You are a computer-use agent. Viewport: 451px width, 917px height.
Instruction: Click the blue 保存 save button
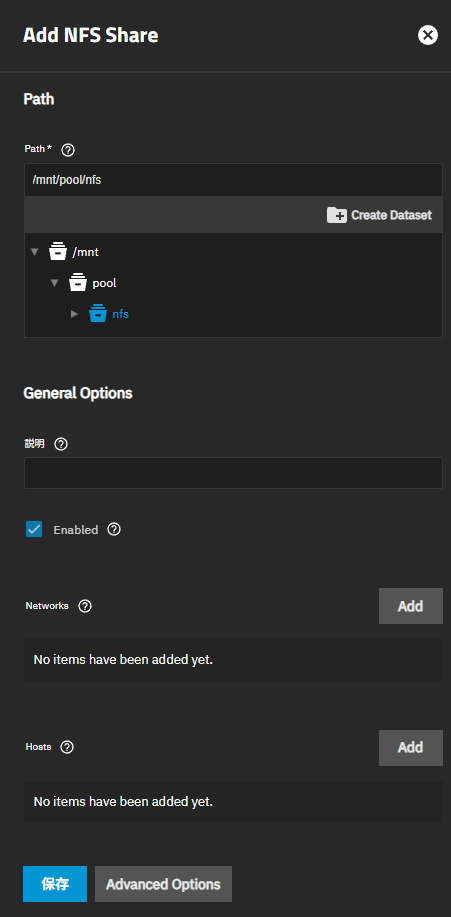point(55,884)
